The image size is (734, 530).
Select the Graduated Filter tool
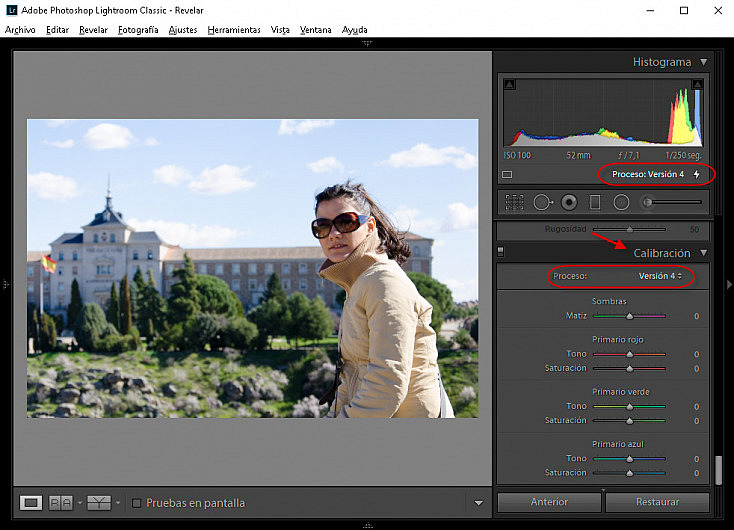point(595,202)
